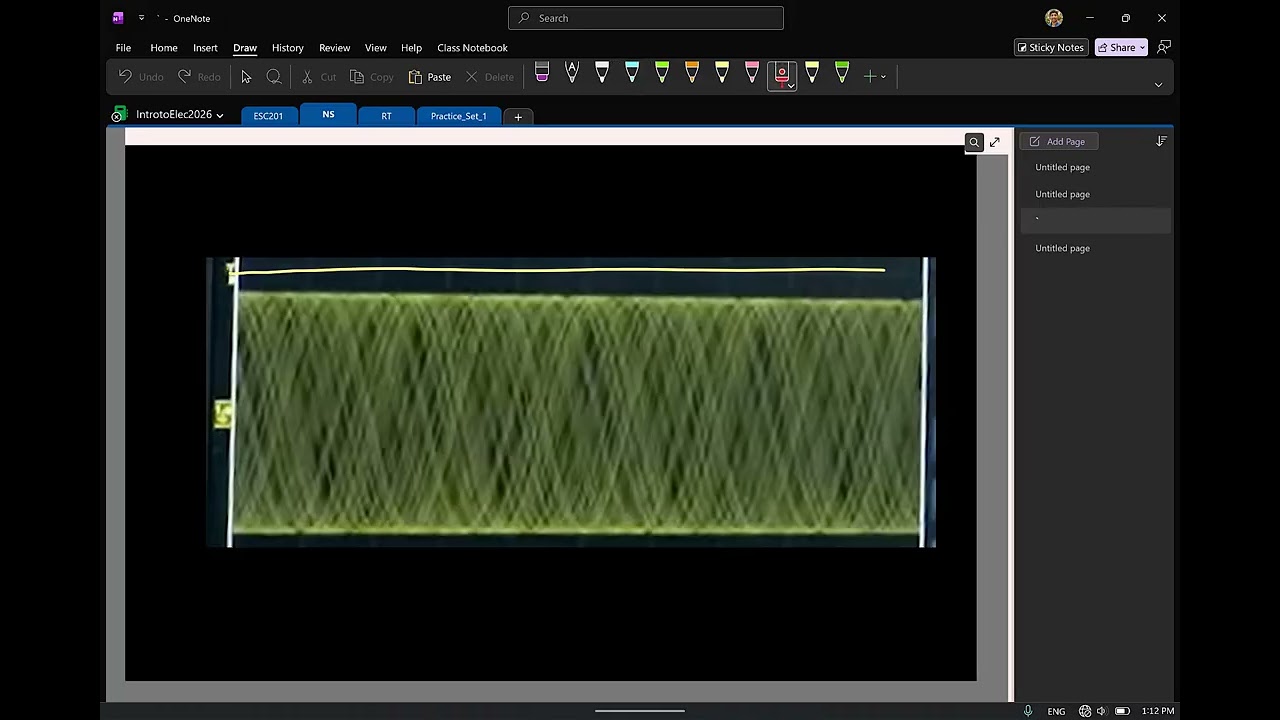
Task: Click the notebook sync status icon
Action: coord(118,115)
